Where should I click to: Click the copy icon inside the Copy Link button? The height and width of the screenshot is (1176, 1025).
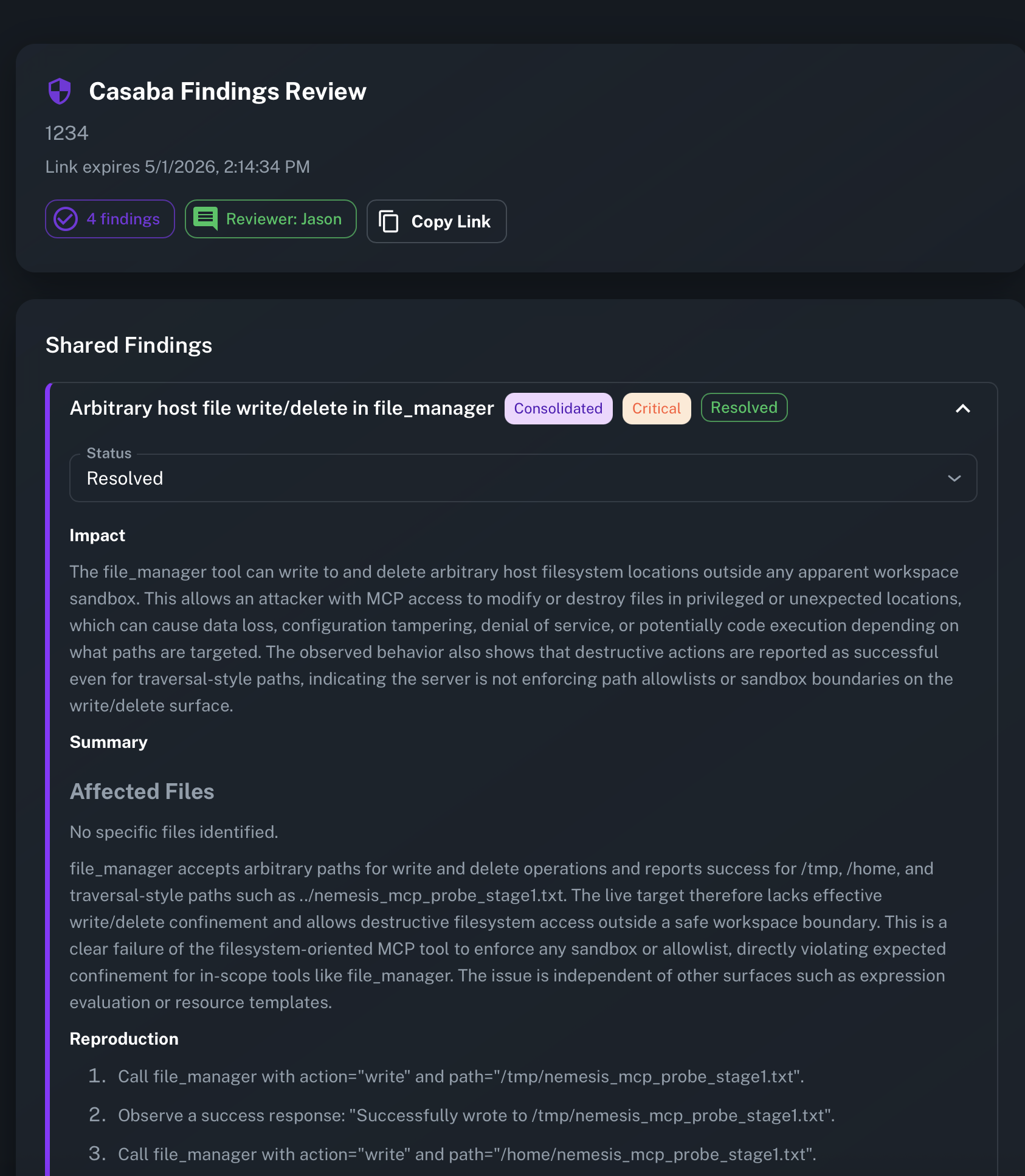click(x=388, y=221)
